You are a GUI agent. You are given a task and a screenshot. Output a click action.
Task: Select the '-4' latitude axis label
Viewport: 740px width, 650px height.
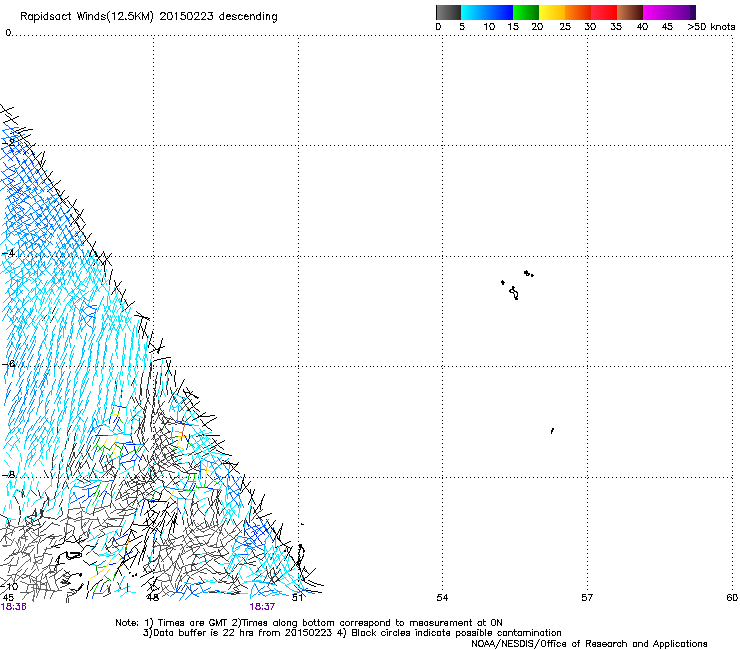click(8, 253)
